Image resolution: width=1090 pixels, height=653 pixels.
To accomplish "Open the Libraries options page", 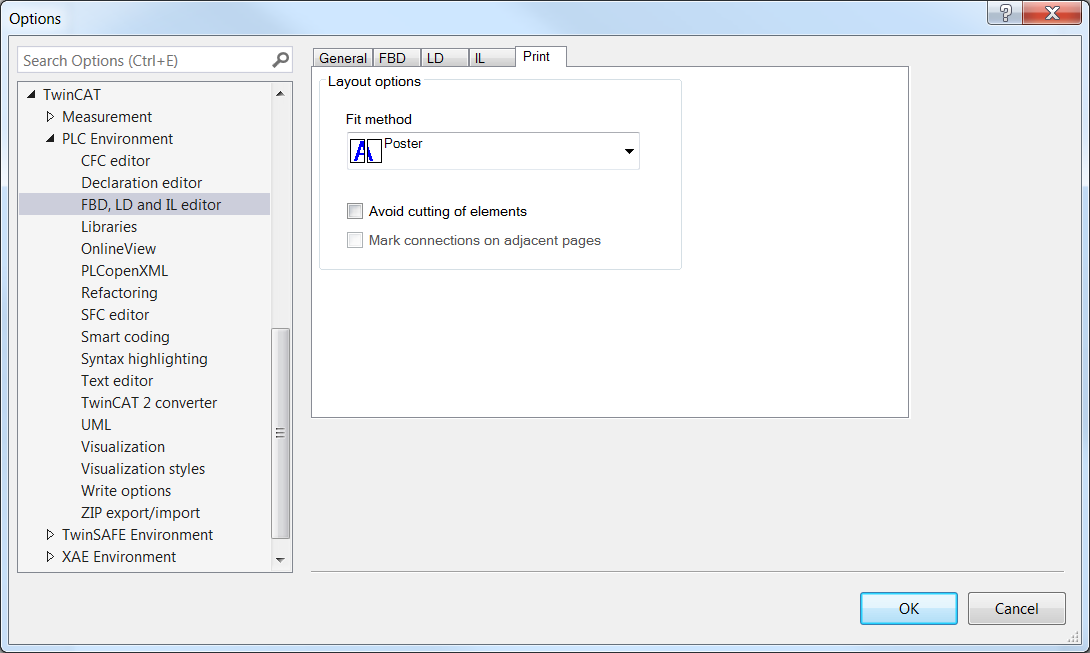I will [x=109, y=227].
